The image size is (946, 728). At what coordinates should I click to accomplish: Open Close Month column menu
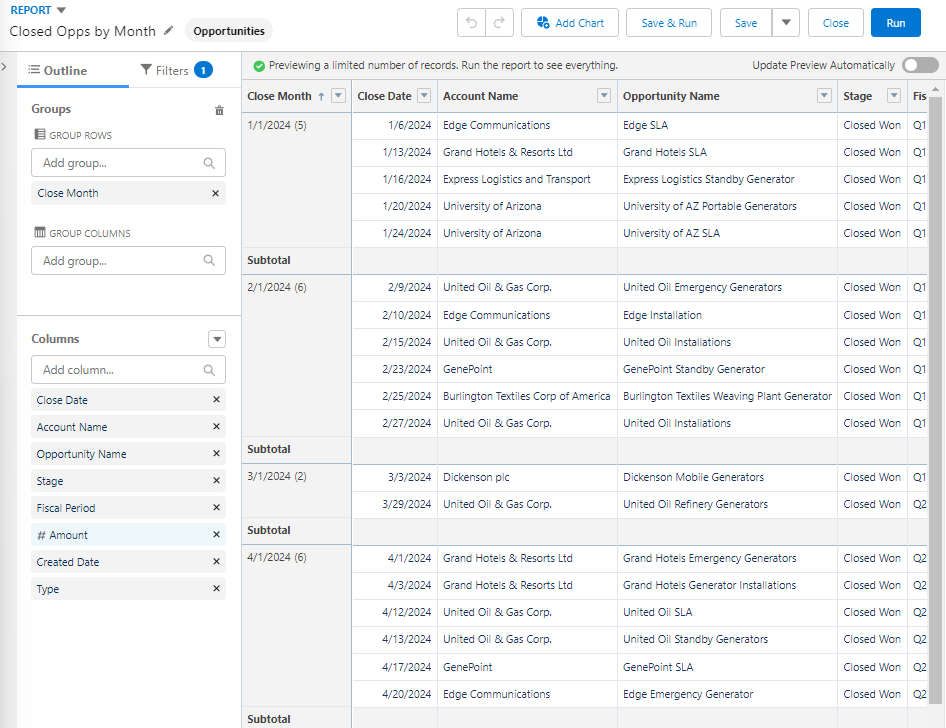338,96
